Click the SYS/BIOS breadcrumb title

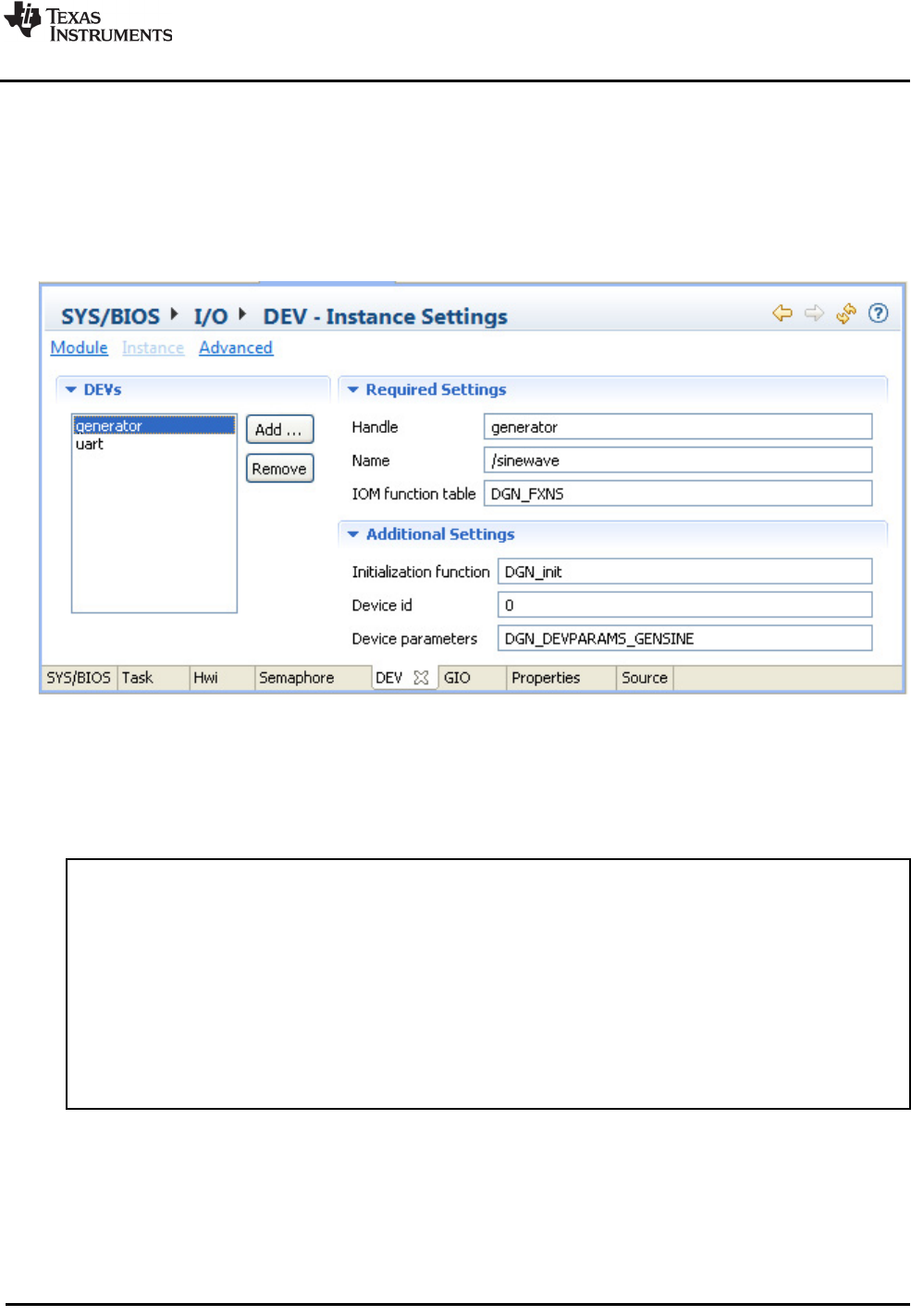pyautogui.click(x=111, y=316)
